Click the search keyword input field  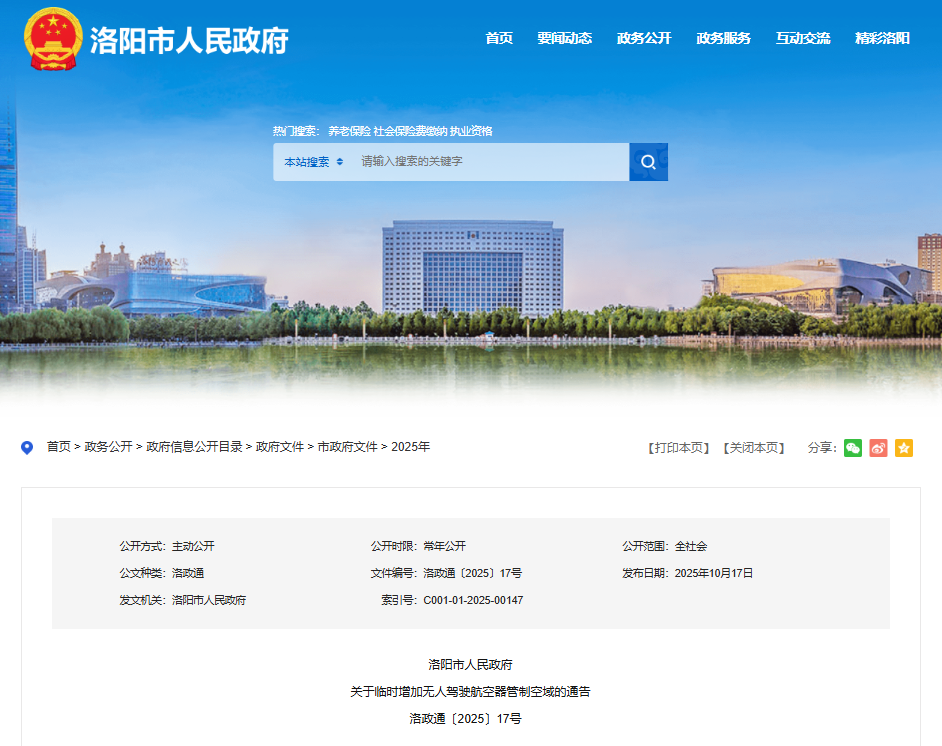490,162
